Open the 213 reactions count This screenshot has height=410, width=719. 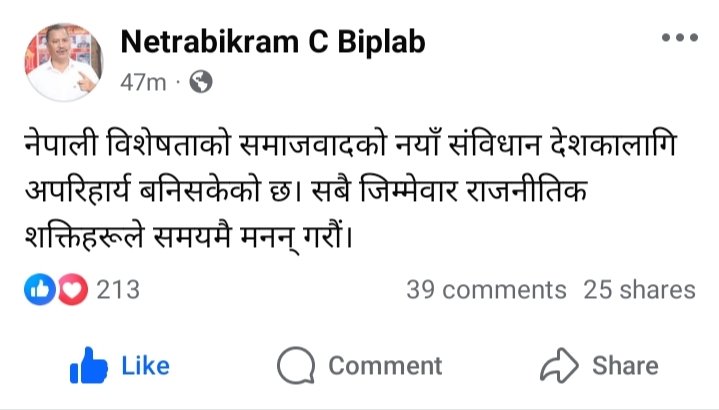117,290
